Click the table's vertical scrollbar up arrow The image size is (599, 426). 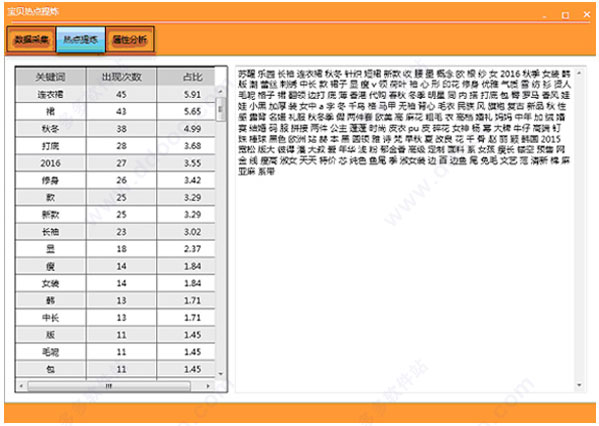tap(220, 92)
